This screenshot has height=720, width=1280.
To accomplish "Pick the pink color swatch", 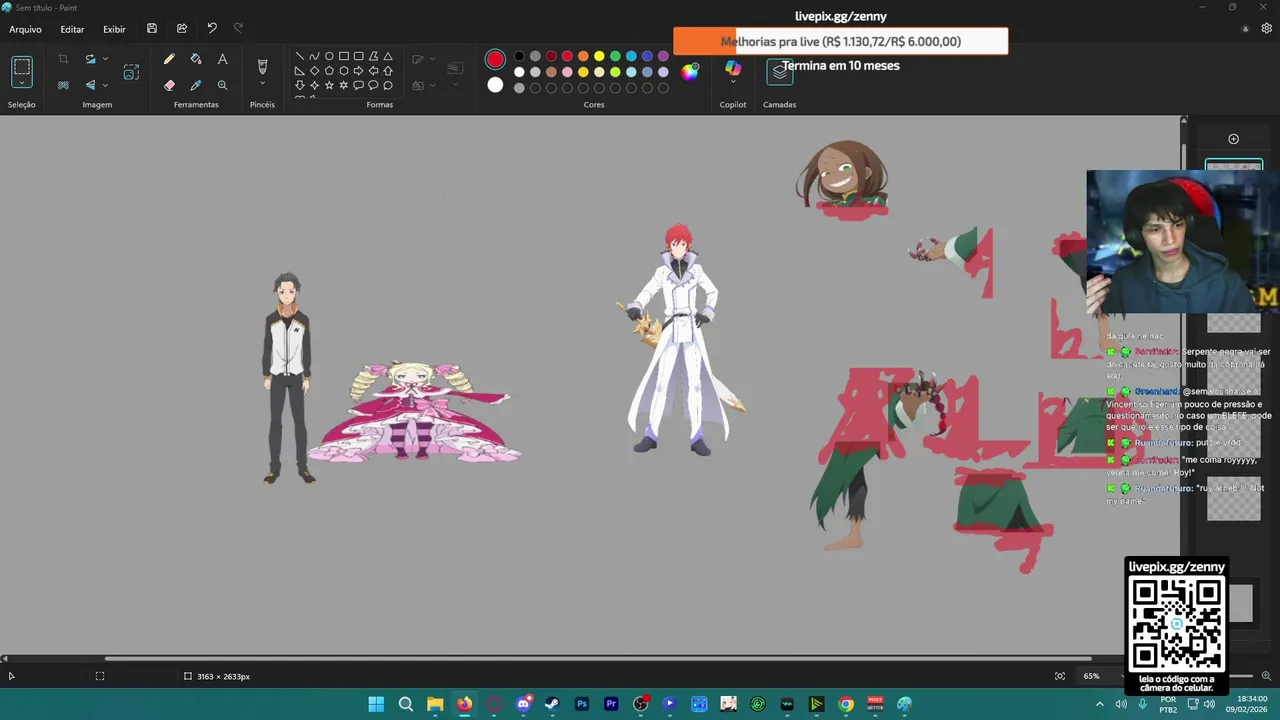I will click(x=567, y=72).
